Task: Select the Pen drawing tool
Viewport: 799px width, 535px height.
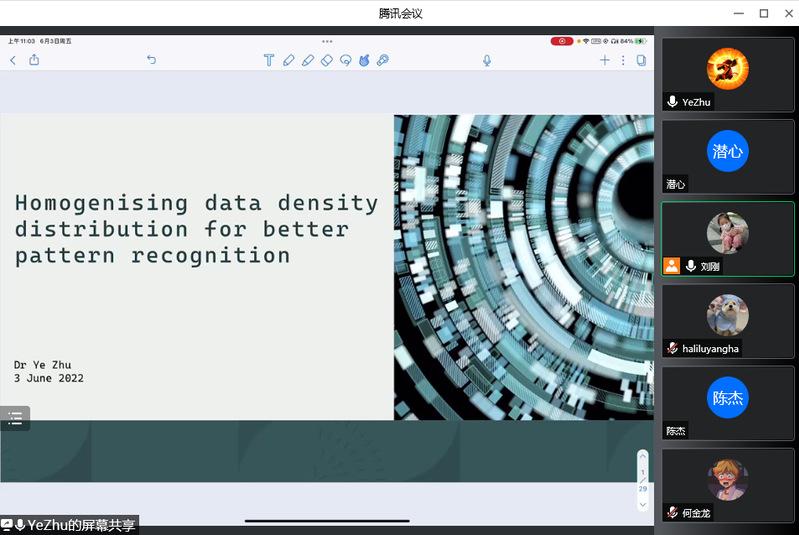Action: [x=288, y=60]
